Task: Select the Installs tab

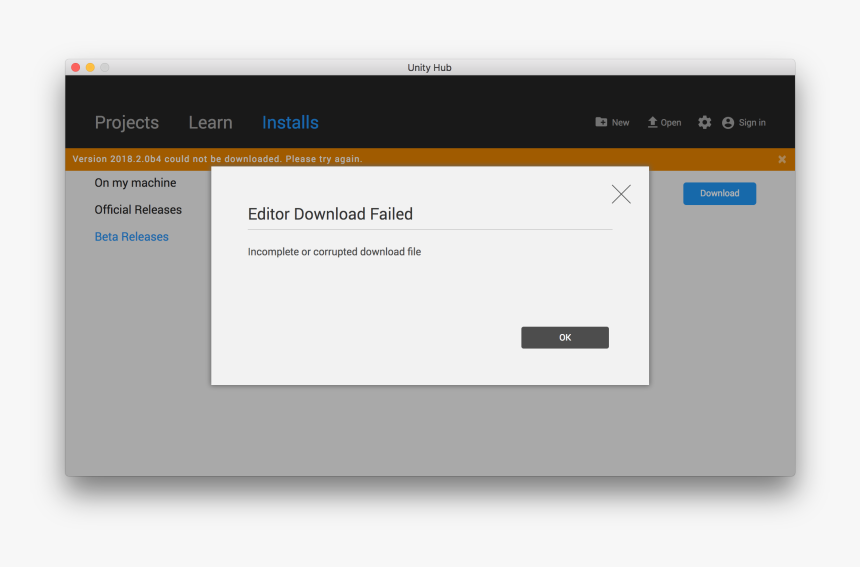Action: point(290,122)
